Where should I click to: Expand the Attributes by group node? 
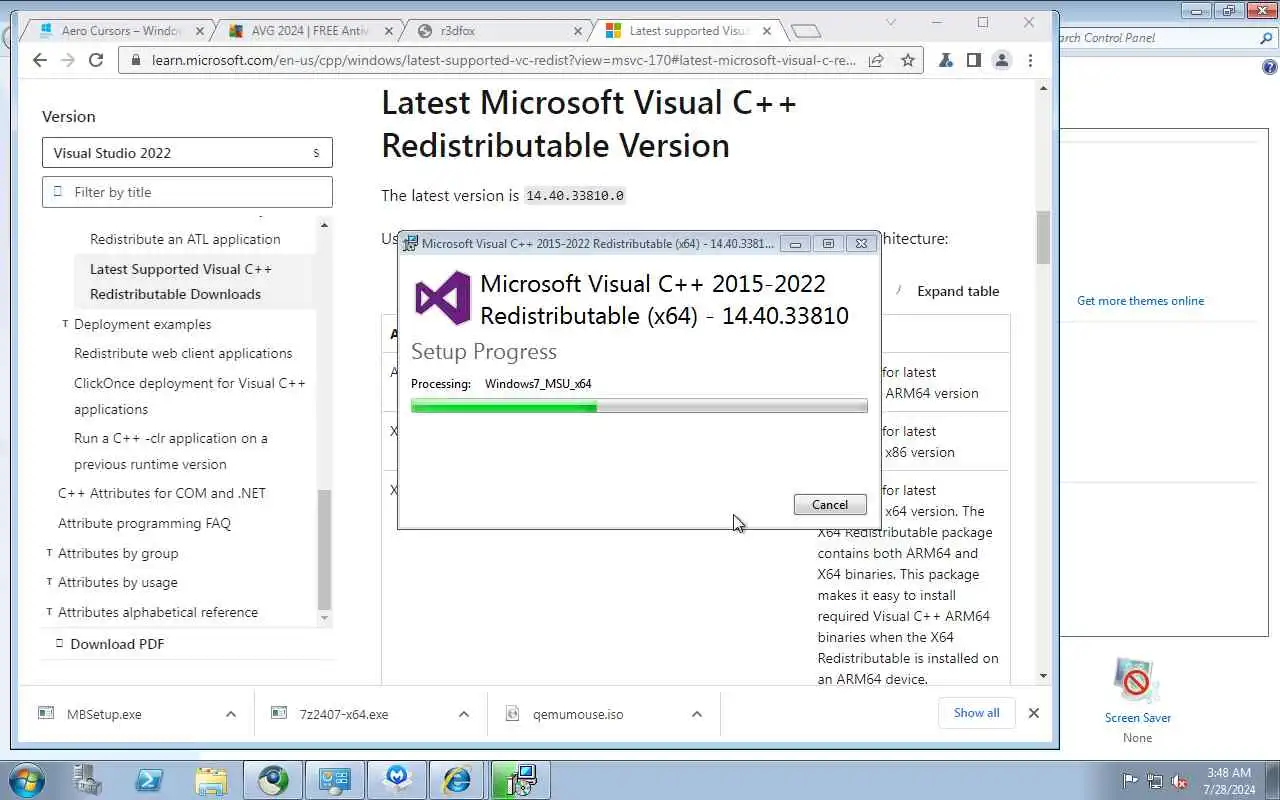(x=49, y=553)
